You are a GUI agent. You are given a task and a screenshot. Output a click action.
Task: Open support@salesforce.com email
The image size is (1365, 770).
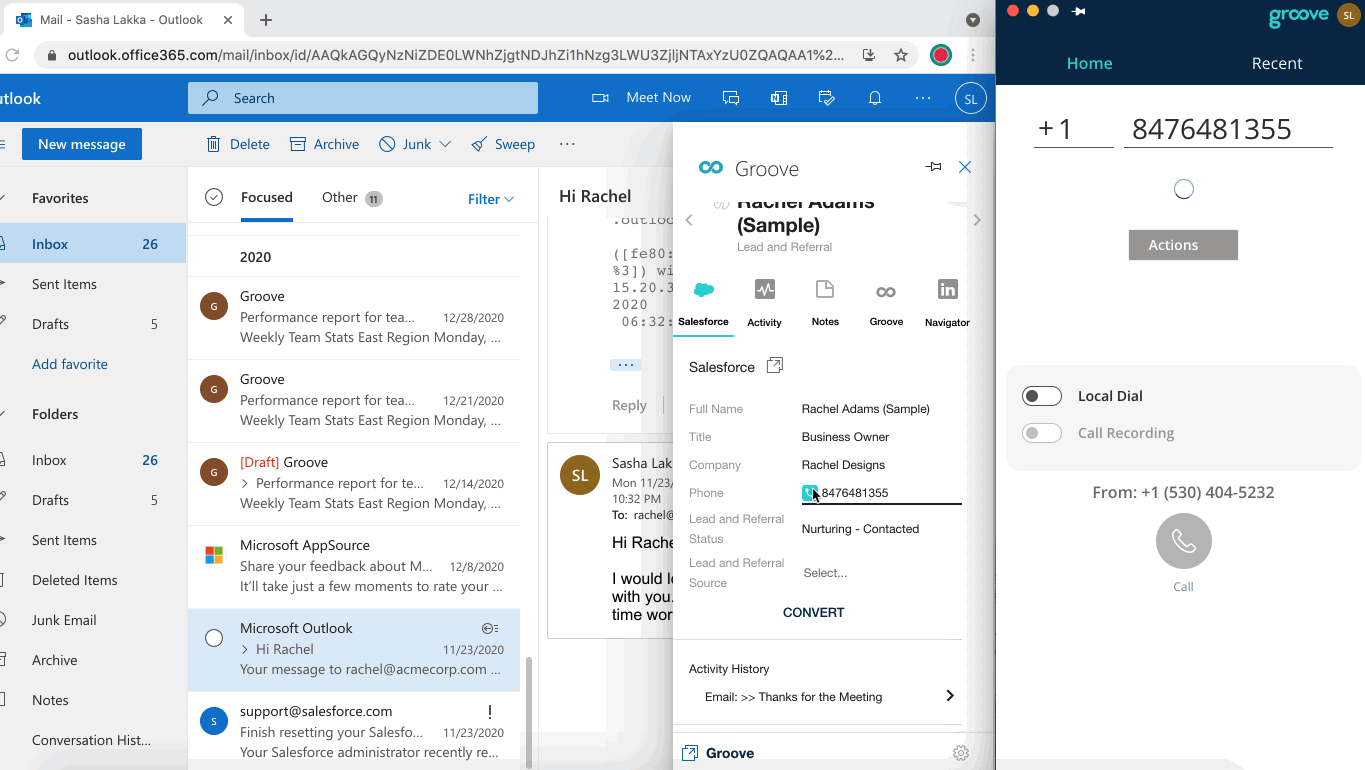(x=354, y=733)
